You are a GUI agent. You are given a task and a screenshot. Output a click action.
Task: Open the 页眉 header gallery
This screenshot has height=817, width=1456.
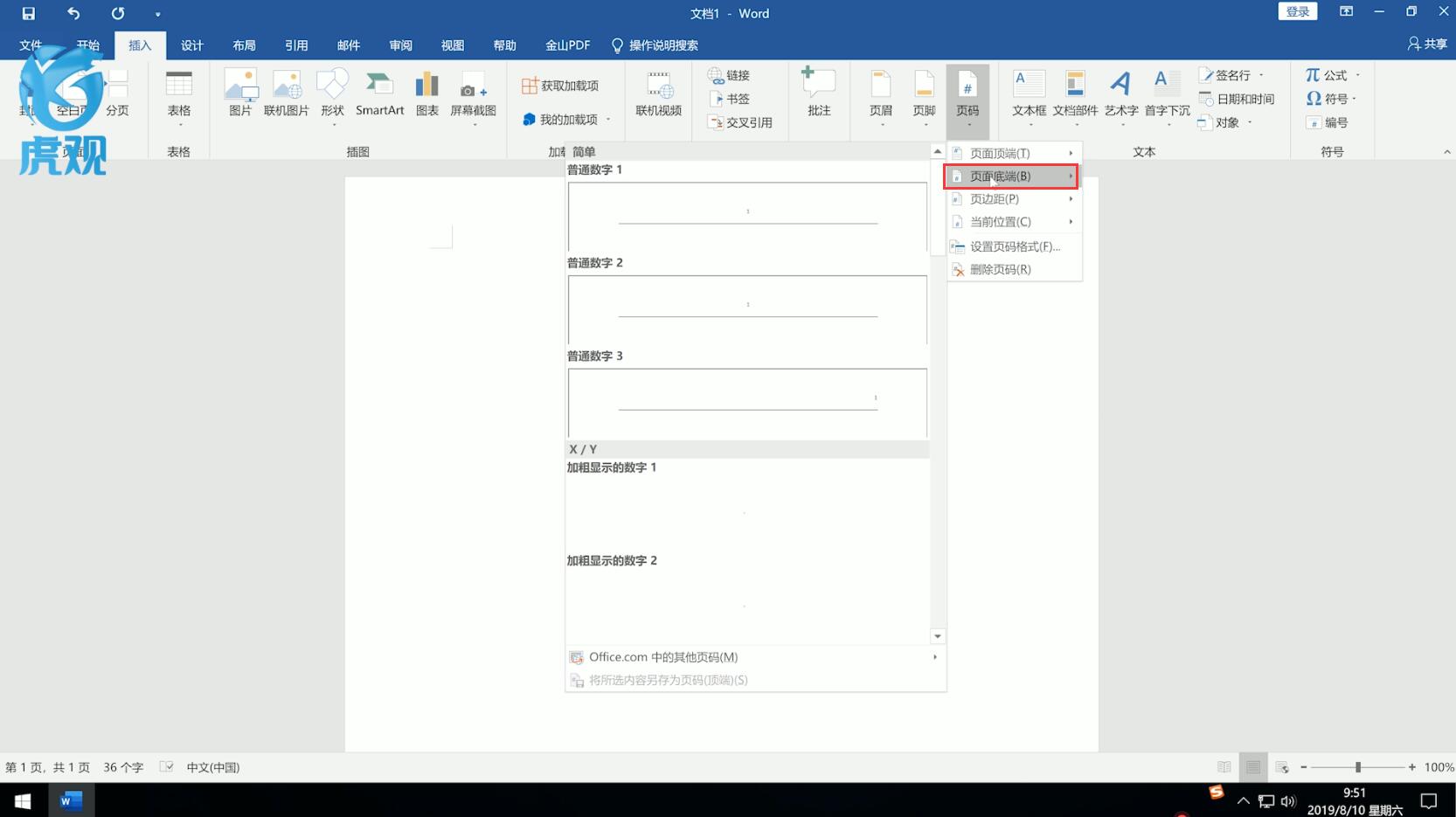pos(881,98)
